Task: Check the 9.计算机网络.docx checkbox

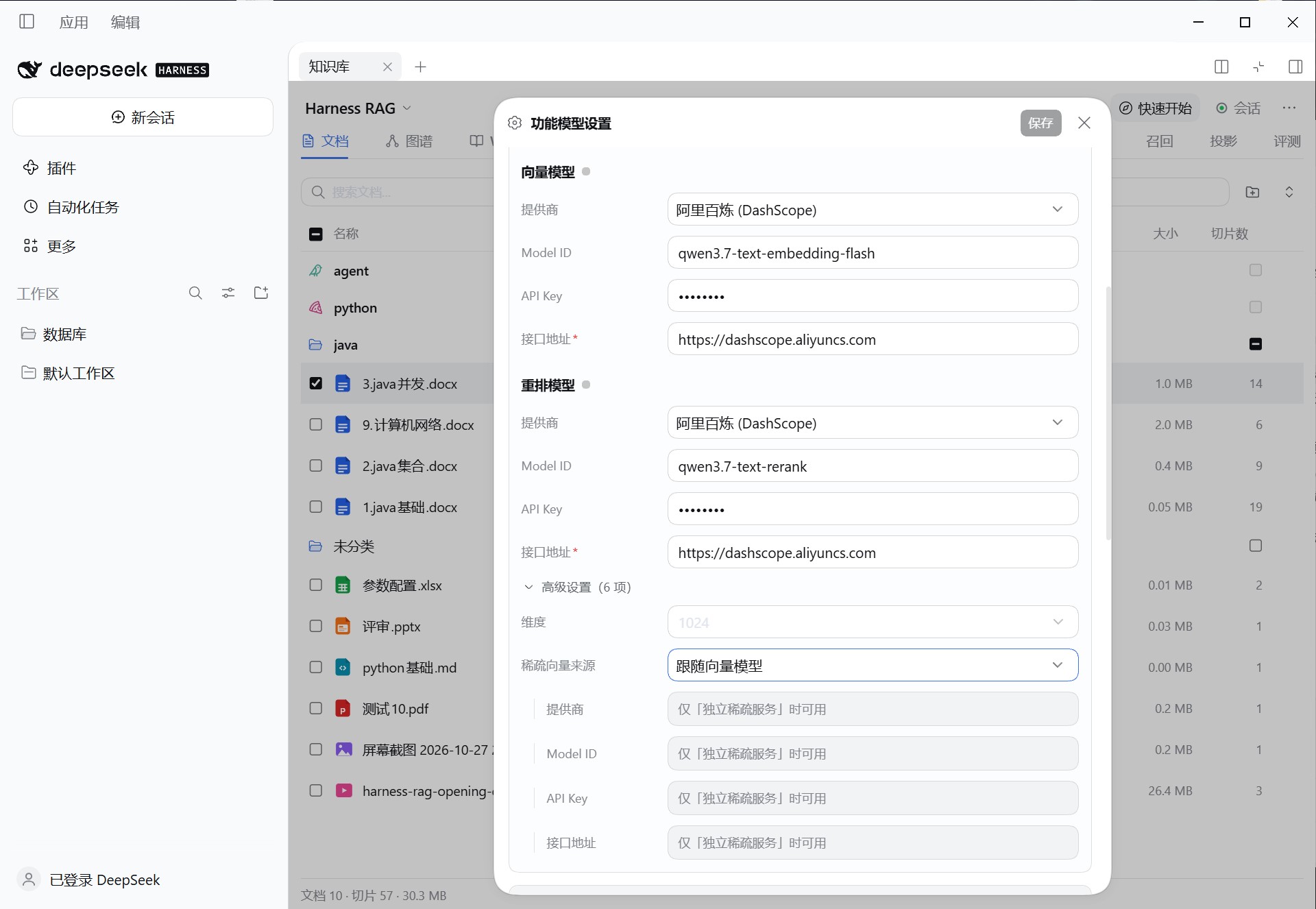Action: click(x=316, y=424)
